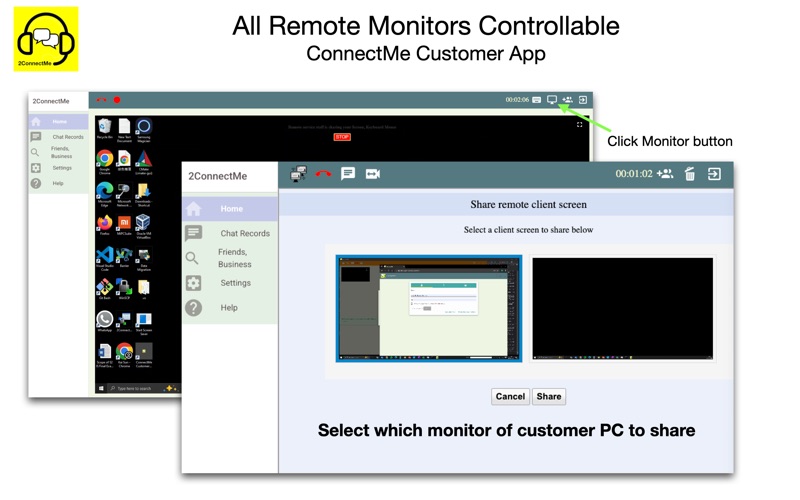Click the switch camera icon in front window toolbar
Screen dimensions: 800x500
point(372,174)
